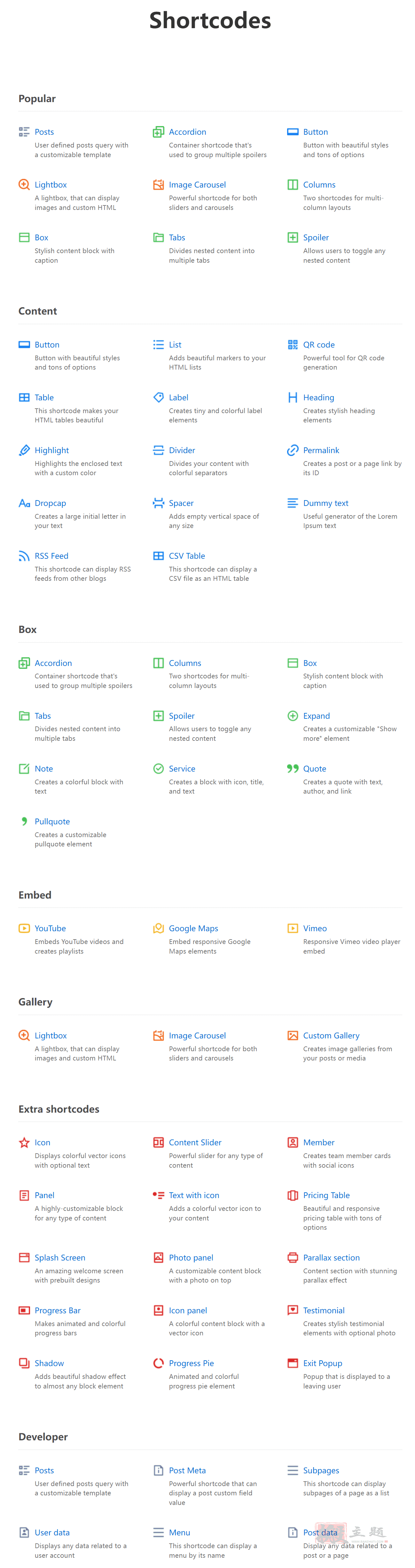
Task: Click the QR code shortcode icon
Action: (292, 345)
